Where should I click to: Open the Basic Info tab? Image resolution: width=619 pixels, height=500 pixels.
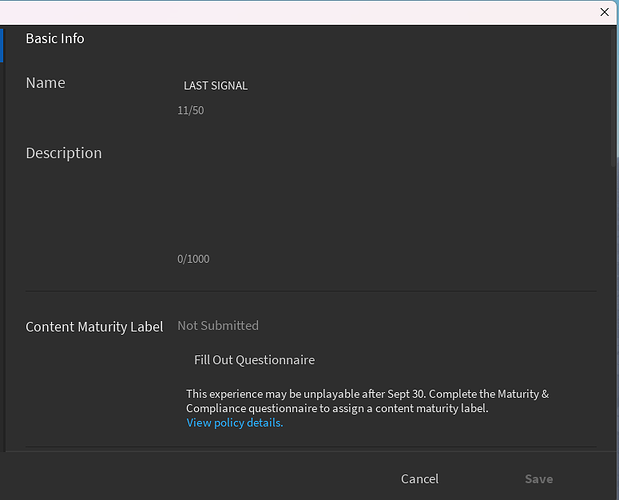[55, 39]
